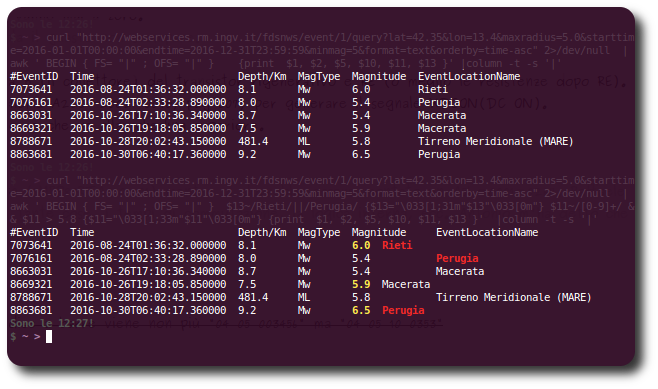Click "Macerata" in colored table's 8663031 row
This screenshot has height=389, width=658.
[x=460, y=272]
